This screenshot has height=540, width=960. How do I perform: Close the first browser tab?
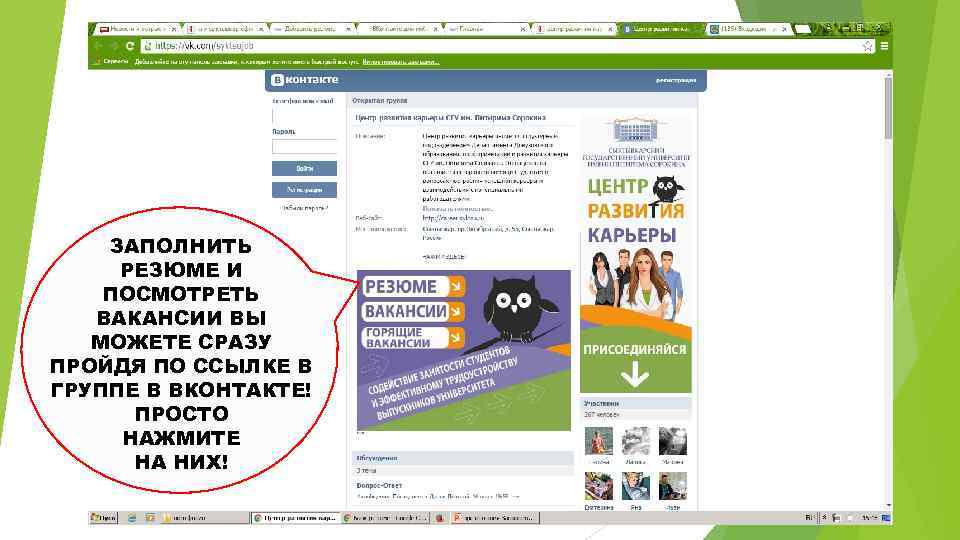(173, 29)
